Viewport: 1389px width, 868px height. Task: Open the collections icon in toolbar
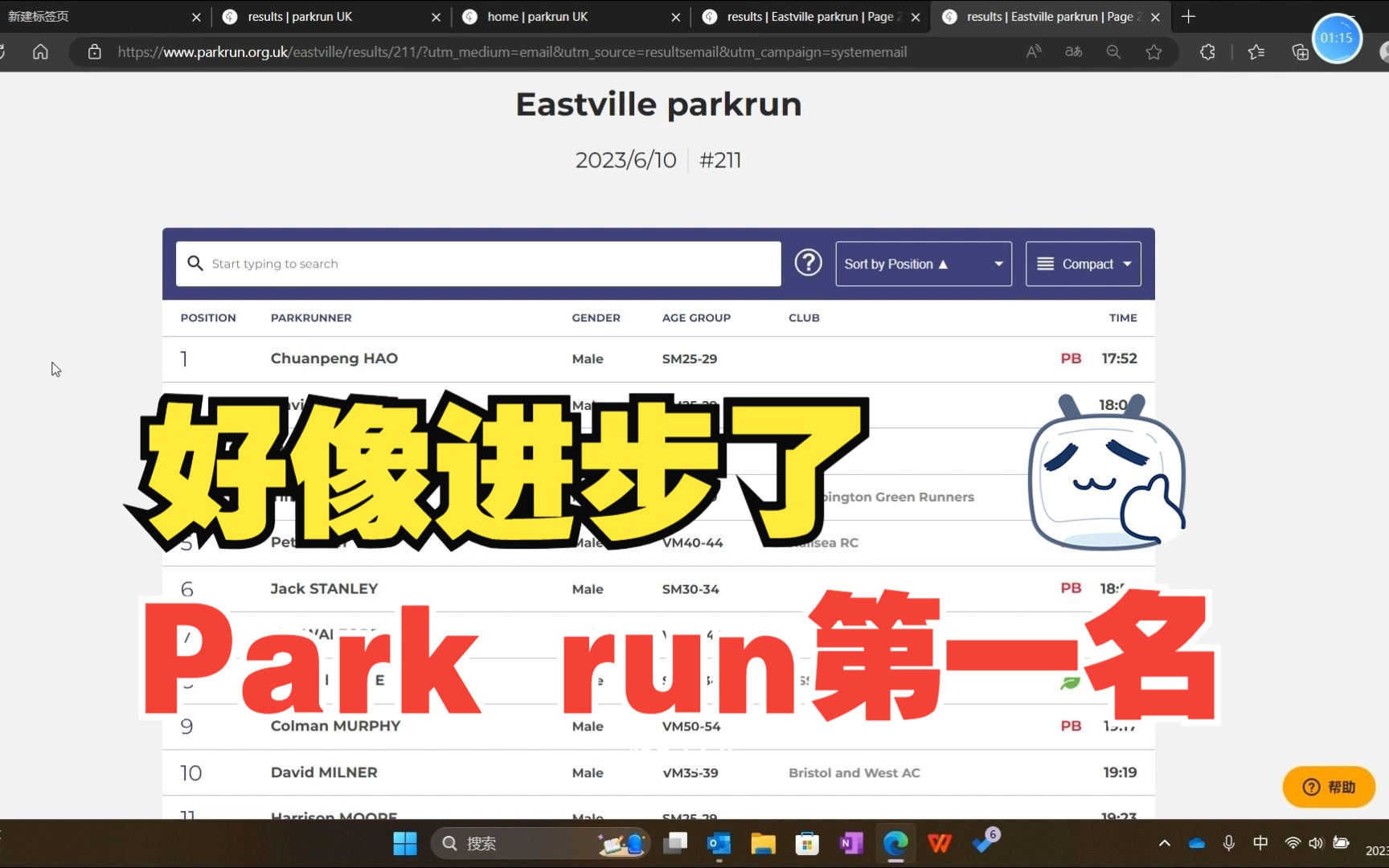point(1299,52)
